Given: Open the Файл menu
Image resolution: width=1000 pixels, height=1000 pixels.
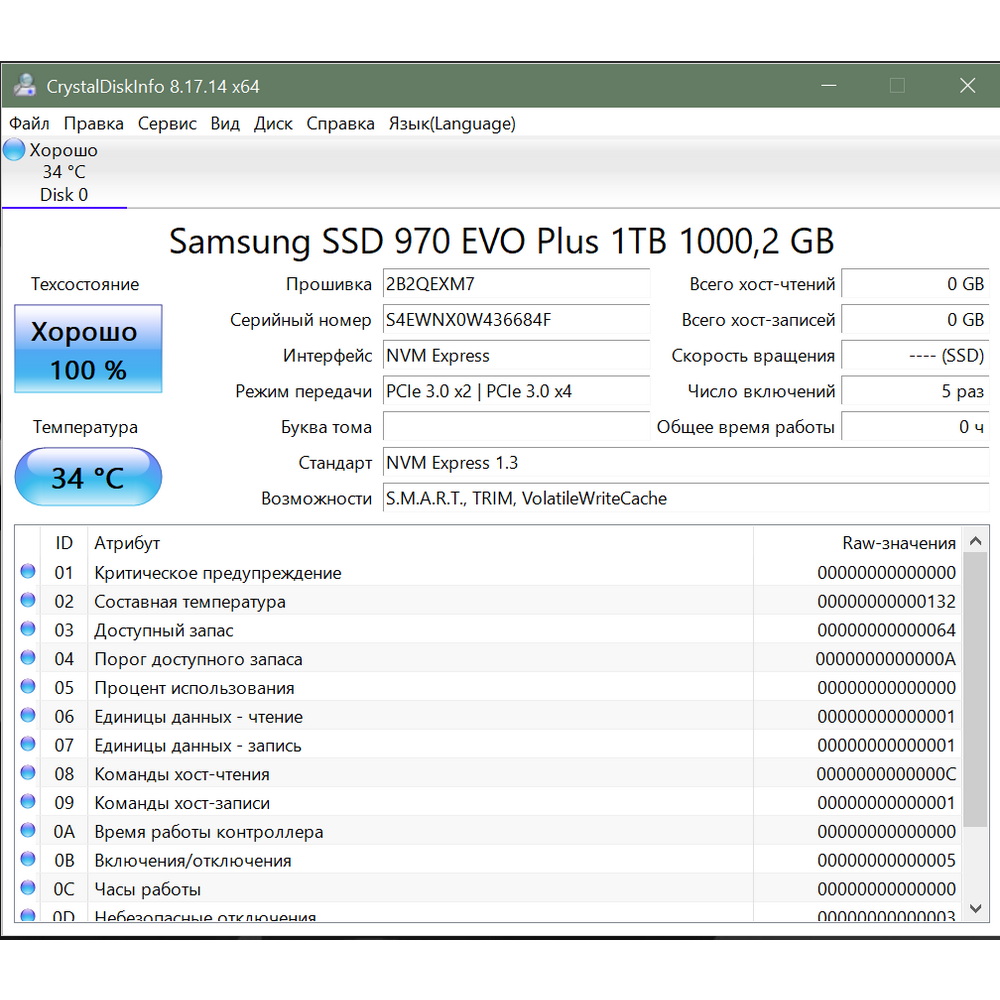Looking at the screenshot, I should point(29,124).
